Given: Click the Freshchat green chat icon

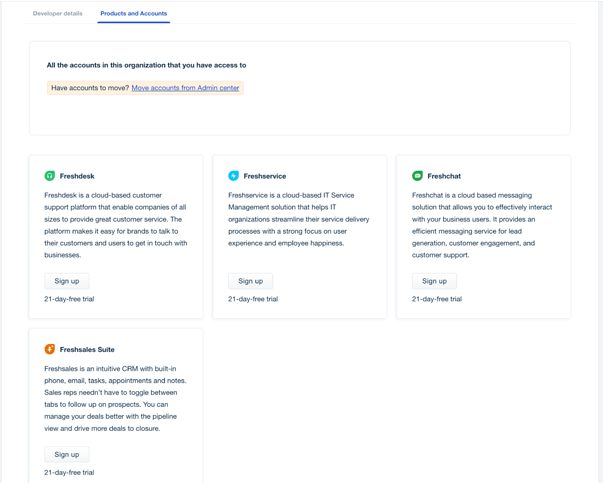Looking at the screenshot, I should pyautogui.click(x=417, y=176).
